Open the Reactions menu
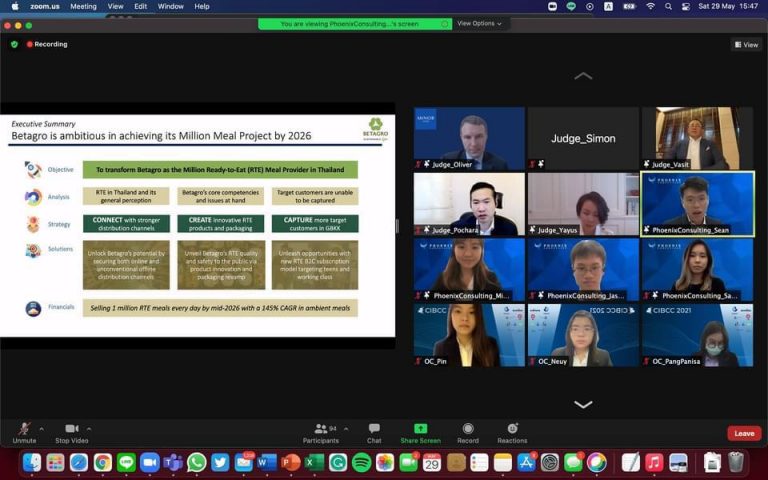 tap(512, 433)
